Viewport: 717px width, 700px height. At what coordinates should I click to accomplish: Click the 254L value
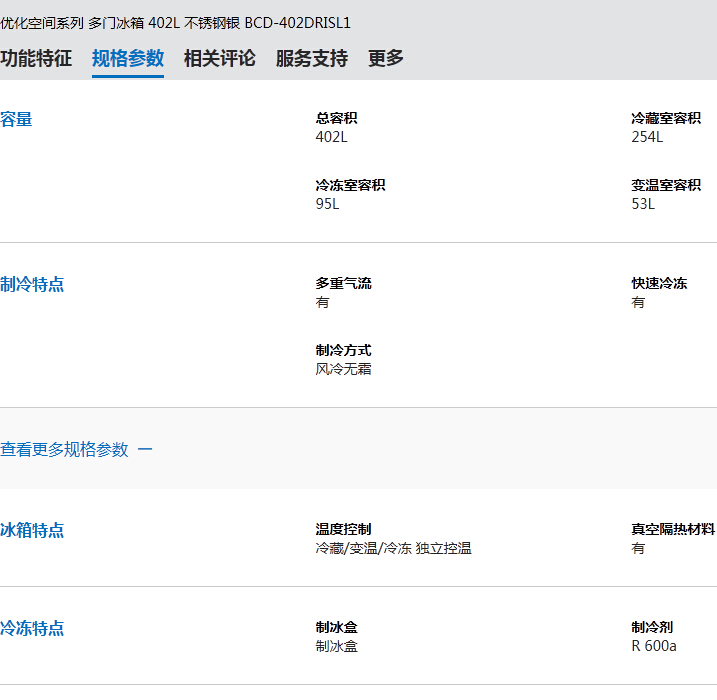coord(647,137)
